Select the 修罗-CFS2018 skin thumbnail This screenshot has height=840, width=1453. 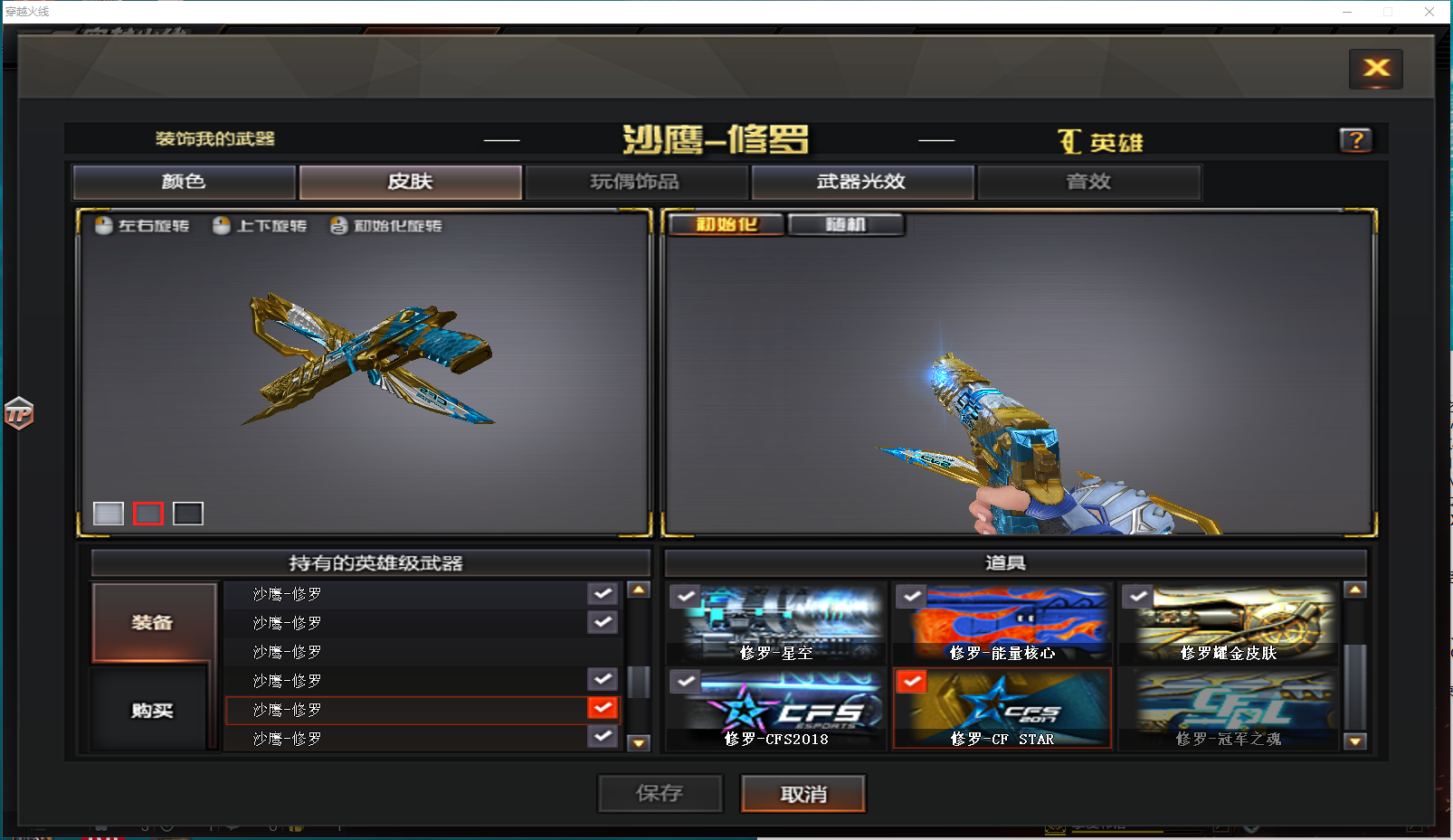[x=776, y=708]
